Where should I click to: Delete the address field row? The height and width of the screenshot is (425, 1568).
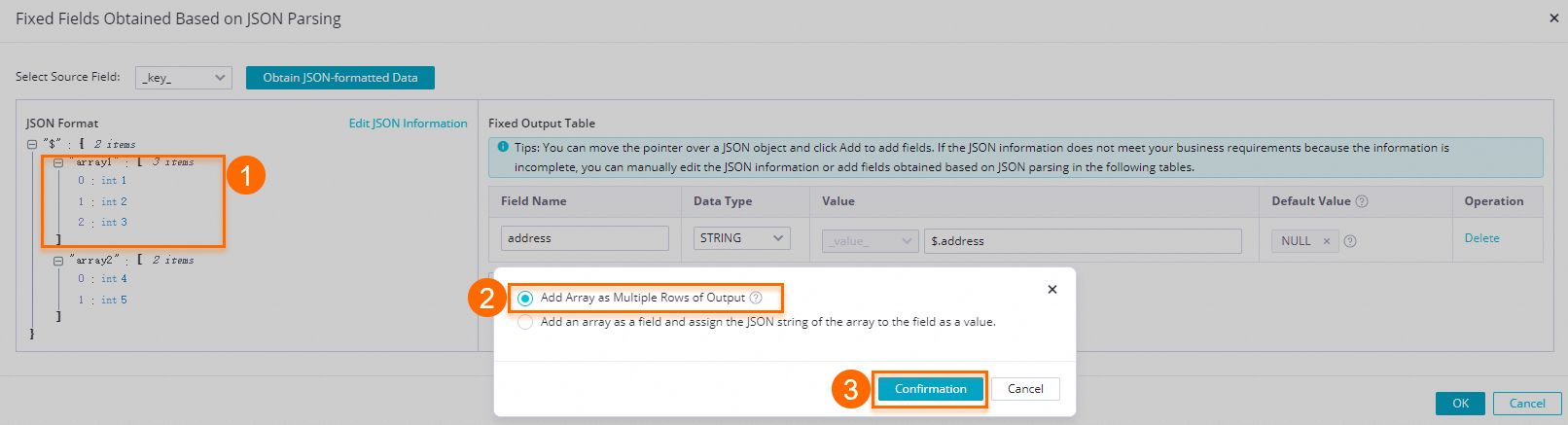coord(1481,238)
